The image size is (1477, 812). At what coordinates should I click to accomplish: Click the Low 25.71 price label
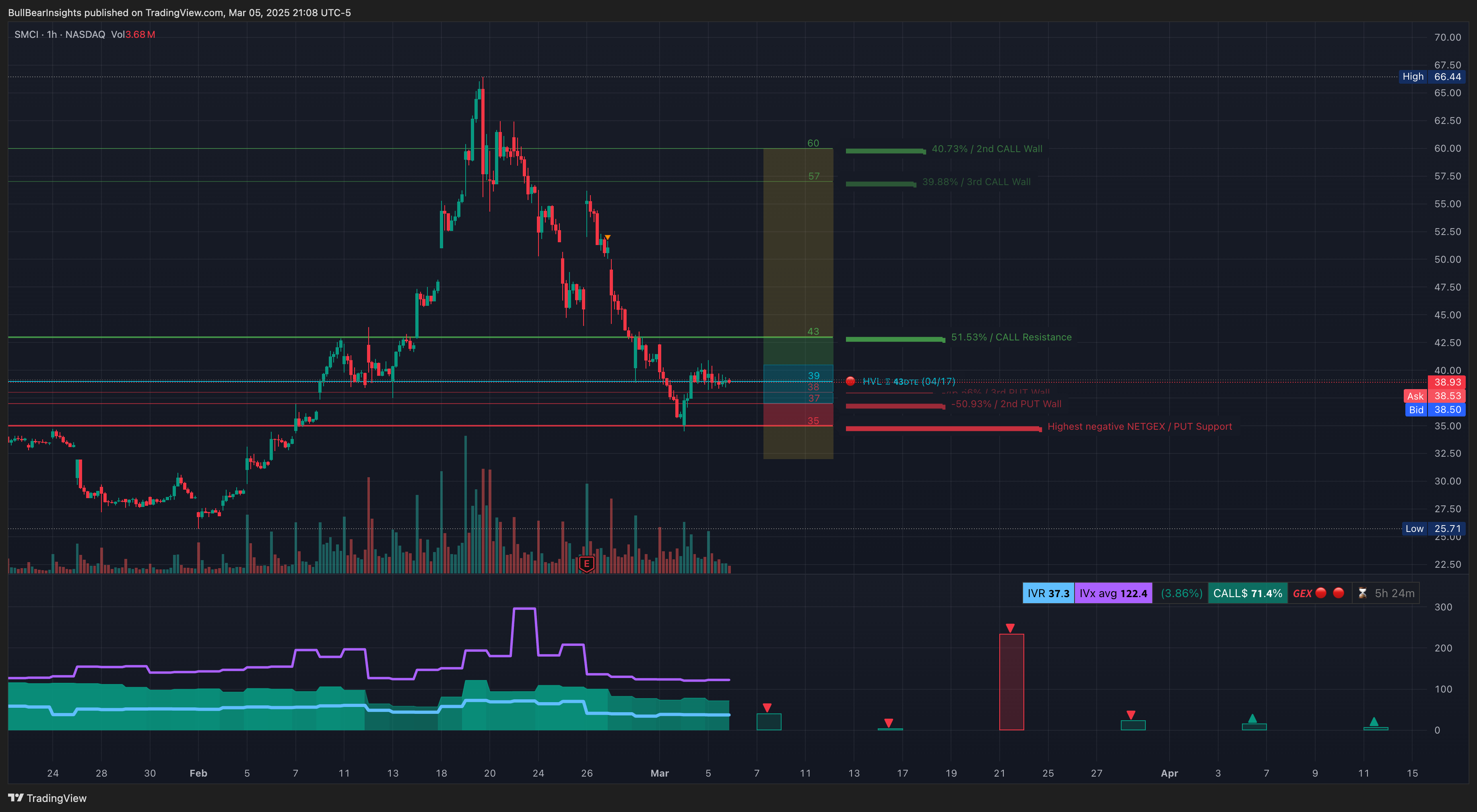coord(1433,529)
